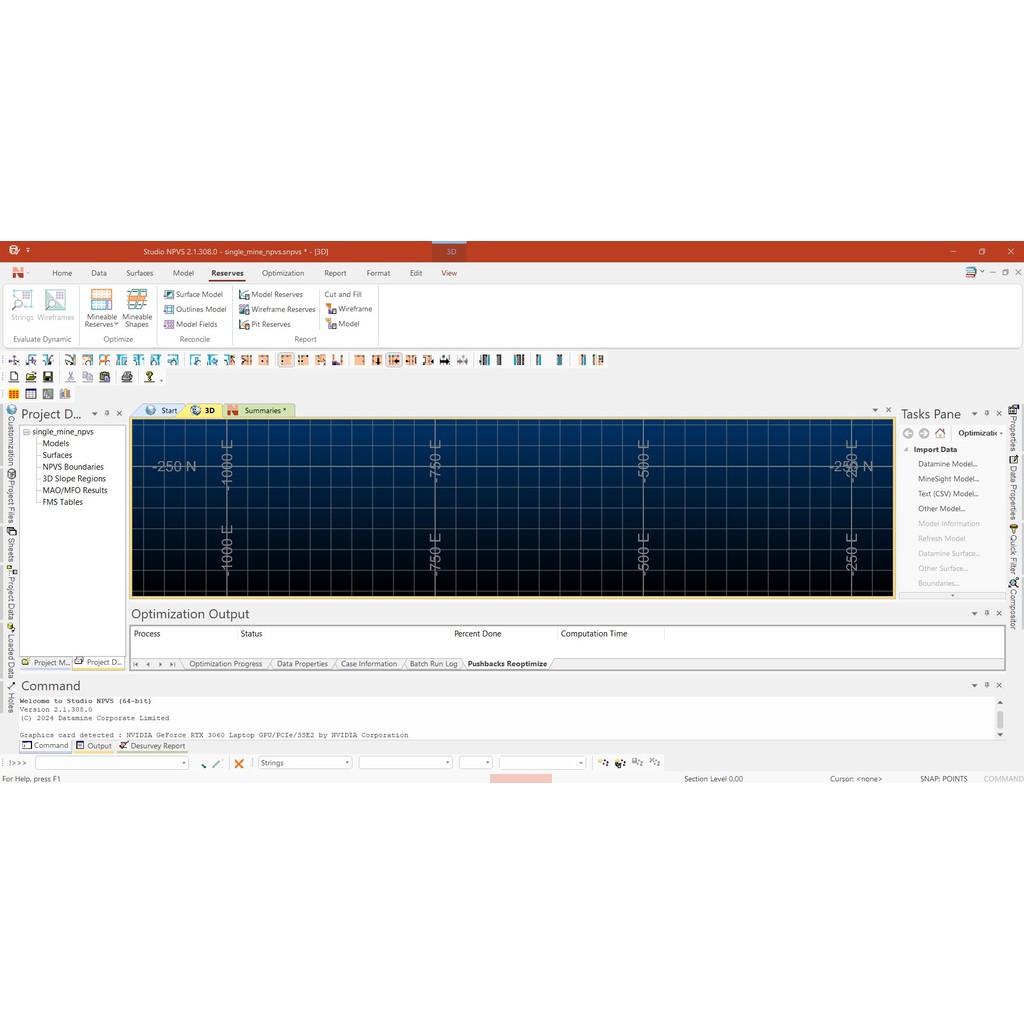Open the Case Information tab
Viewport: 1024px width, 1024px height.
point(368,664)
